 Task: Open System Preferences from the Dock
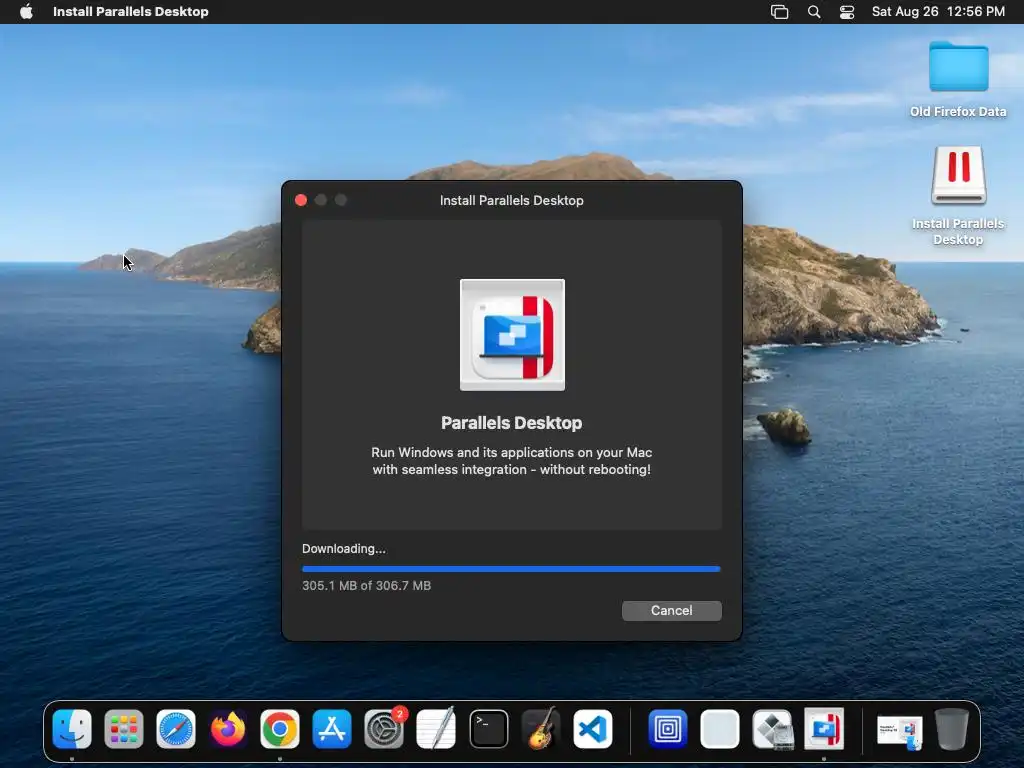point(384,729)
